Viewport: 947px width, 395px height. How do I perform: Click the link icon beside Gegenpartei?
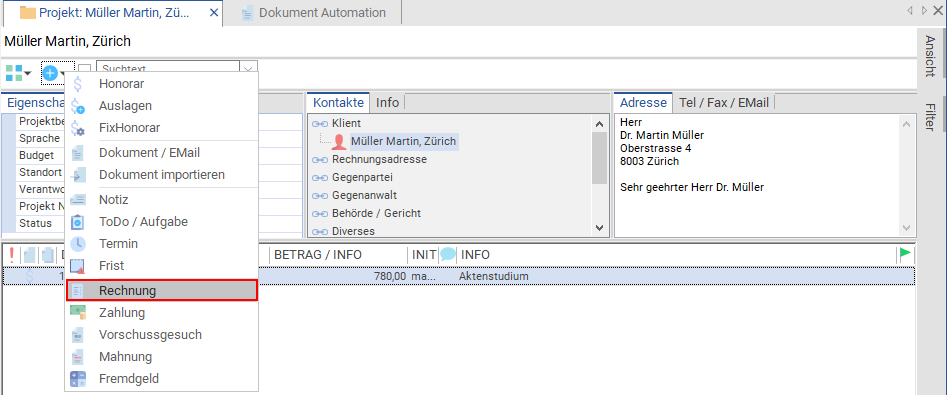point(319,178)
